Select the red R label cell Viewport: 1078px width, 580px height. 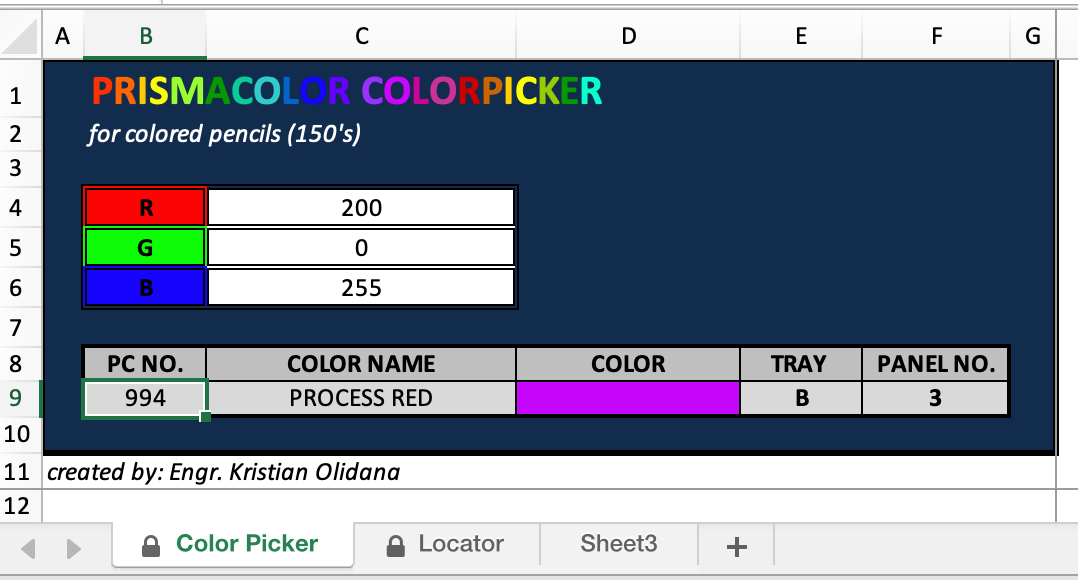pyautogui.click(x=145, y=208)
